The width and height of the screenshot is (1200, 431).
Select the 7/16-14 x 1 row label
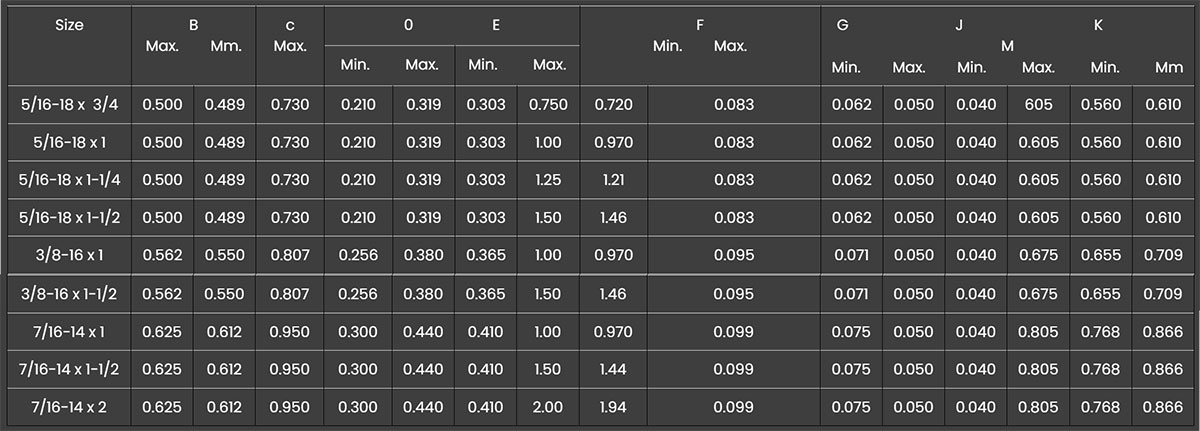[x=69, y=331]
